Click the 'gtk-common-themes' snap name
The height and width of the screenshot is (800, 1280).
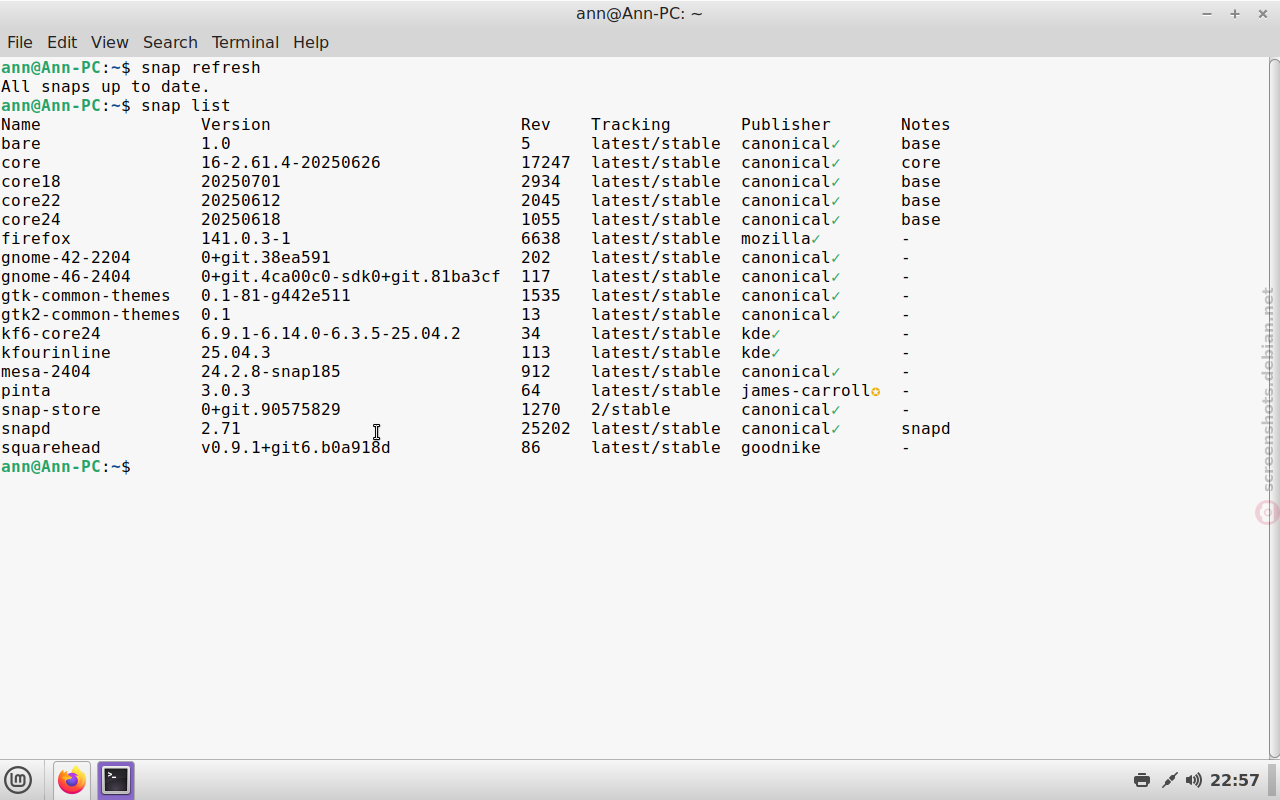pos(86,295)
